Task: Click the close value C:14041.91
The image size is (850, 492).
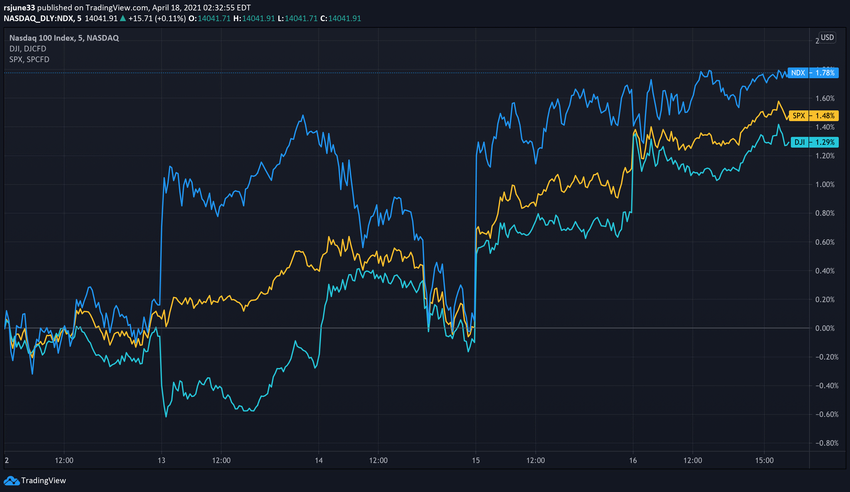Action: [x=340, y=18]
